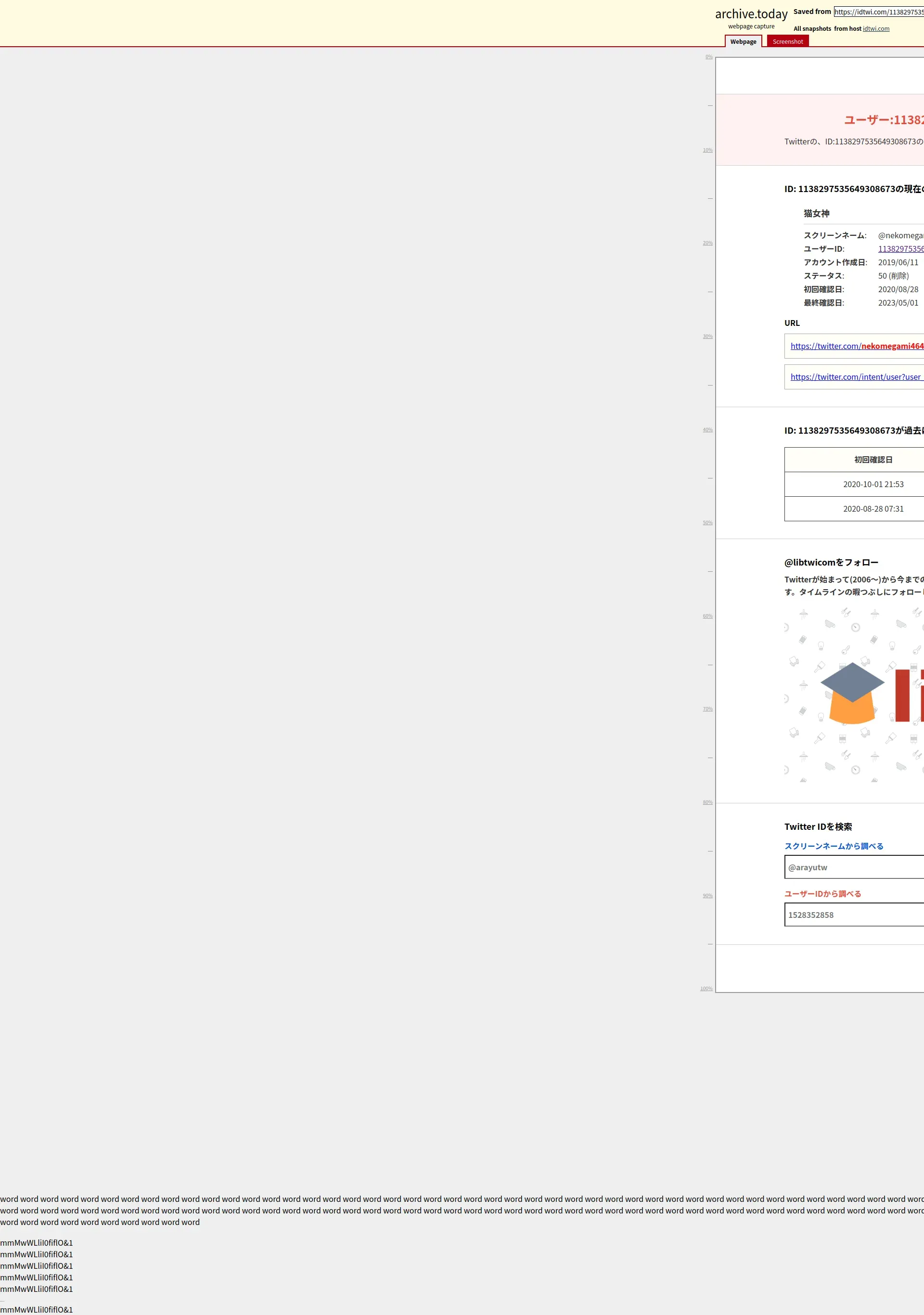Click the Saved from URL field

pos(878,12)
